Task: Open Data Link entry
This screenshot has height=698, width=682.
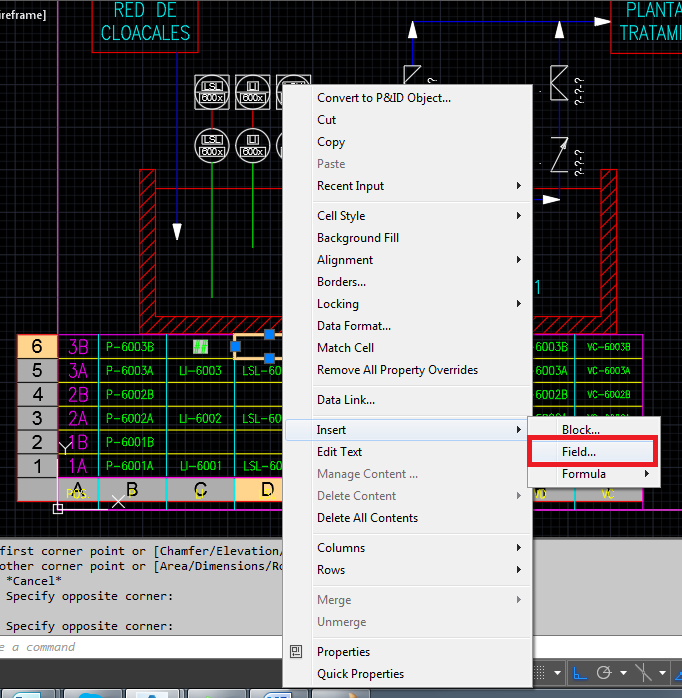Action: coord(408,400)
